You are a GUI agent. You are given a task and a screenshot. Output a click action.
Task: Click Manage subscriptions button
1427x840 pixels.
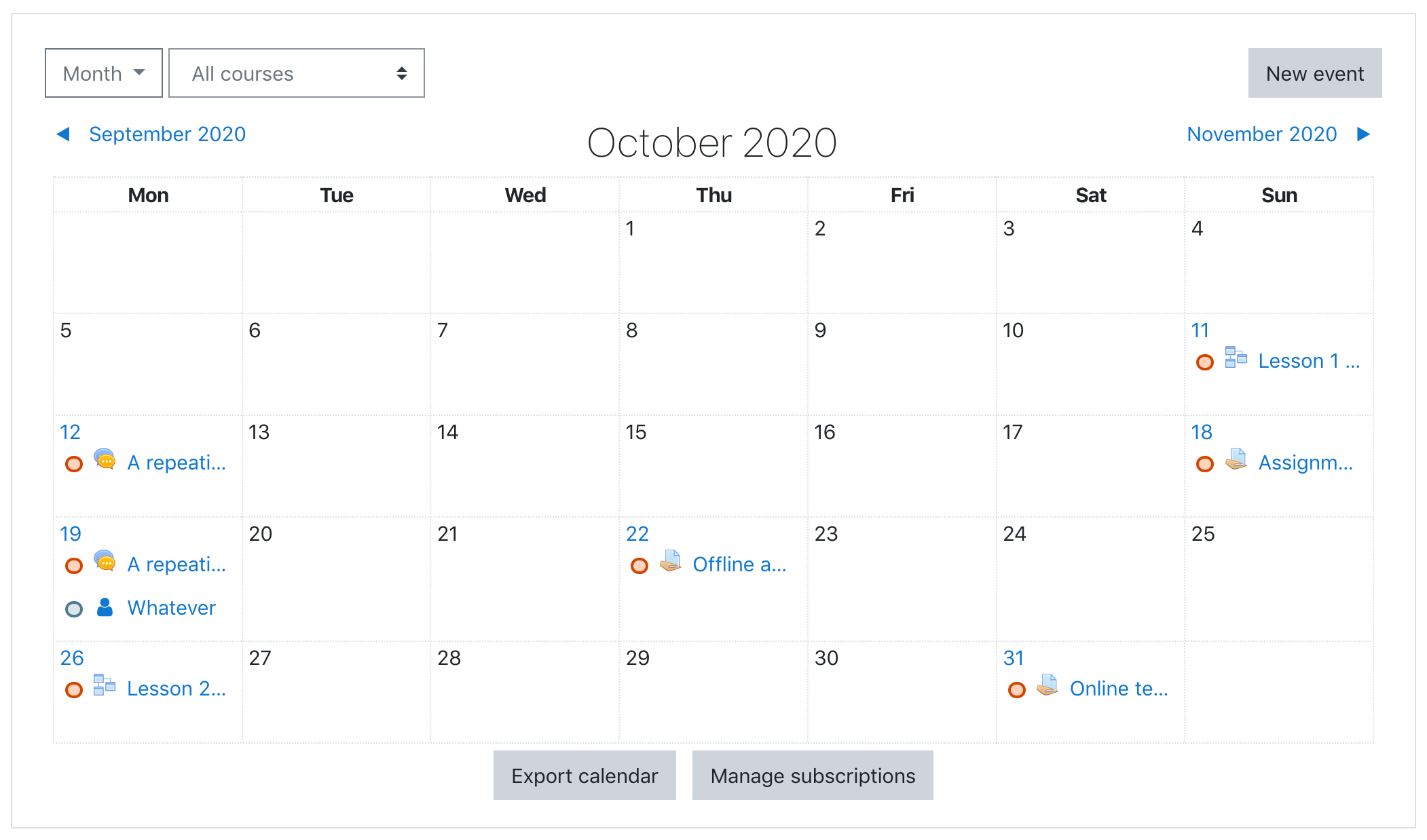813,776
